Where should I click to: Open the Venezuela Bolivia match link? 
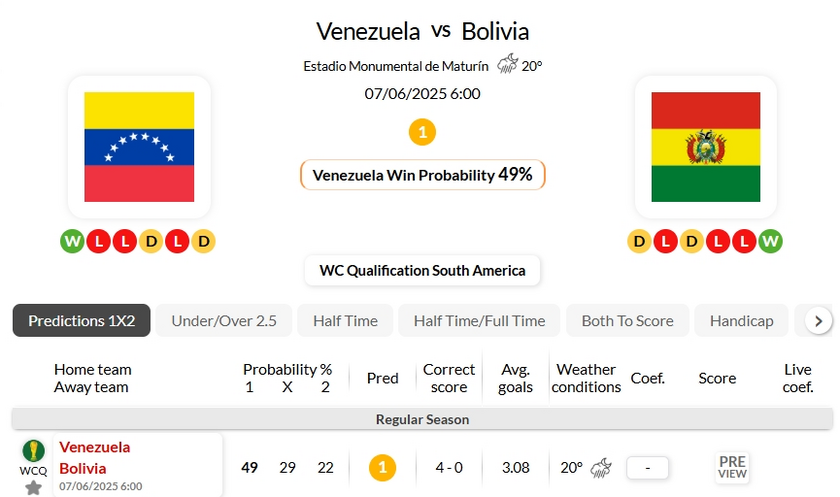[x=95, y=458]
